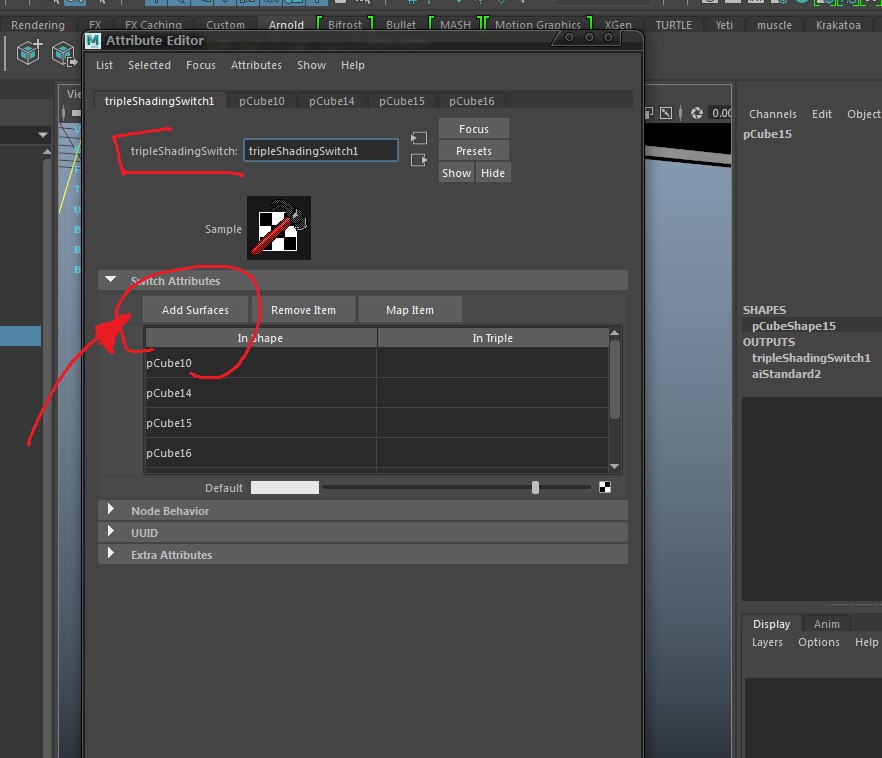882x758 pixels.
Task: Click the create-cube-with-plus shelf icon
Action: click(29, 53)
